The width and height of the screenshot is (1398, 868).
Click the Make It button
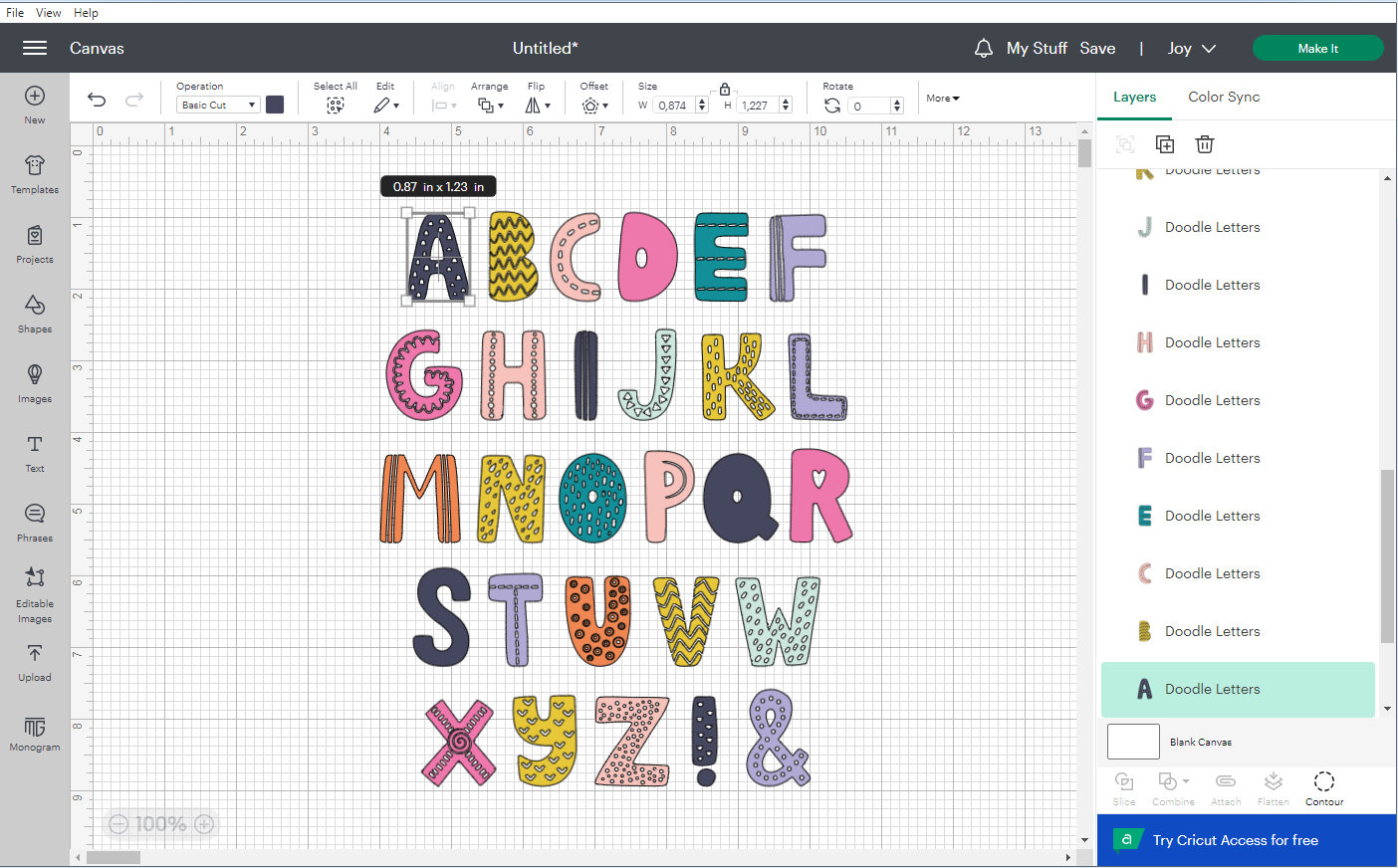[x=1317, y=48]
